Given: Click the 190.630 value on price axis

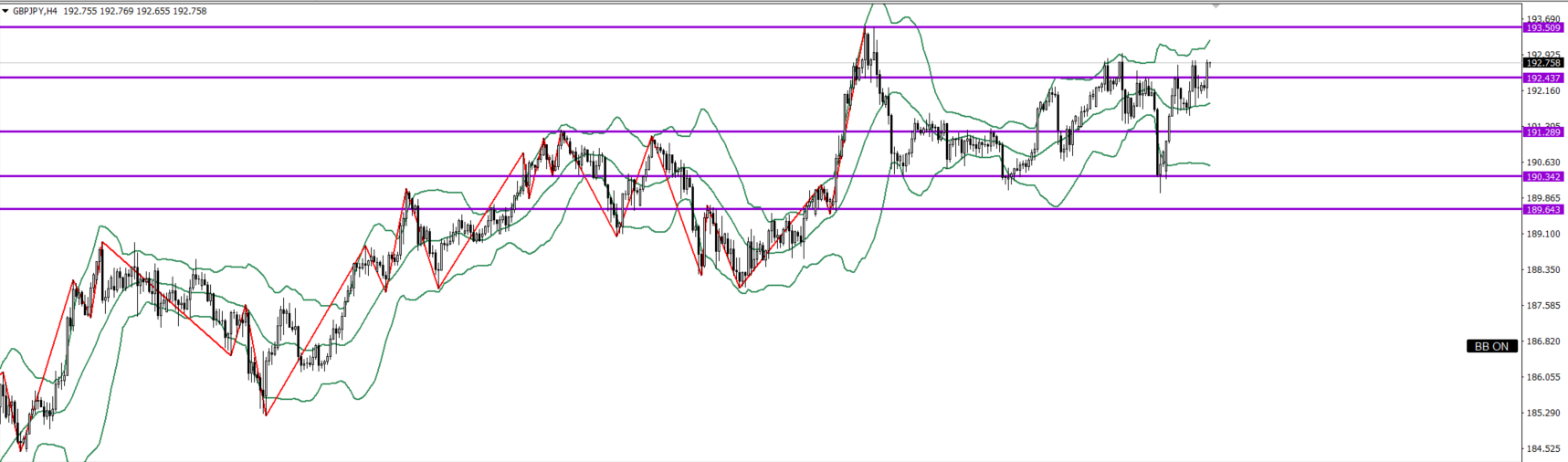Looking at the screenshot, I should point(1542,163).
